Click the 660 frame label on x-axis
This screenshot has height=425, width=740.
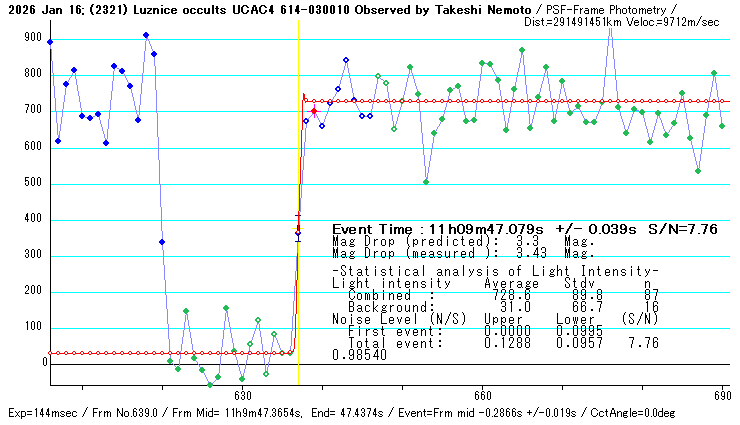[x=481, y=395]
